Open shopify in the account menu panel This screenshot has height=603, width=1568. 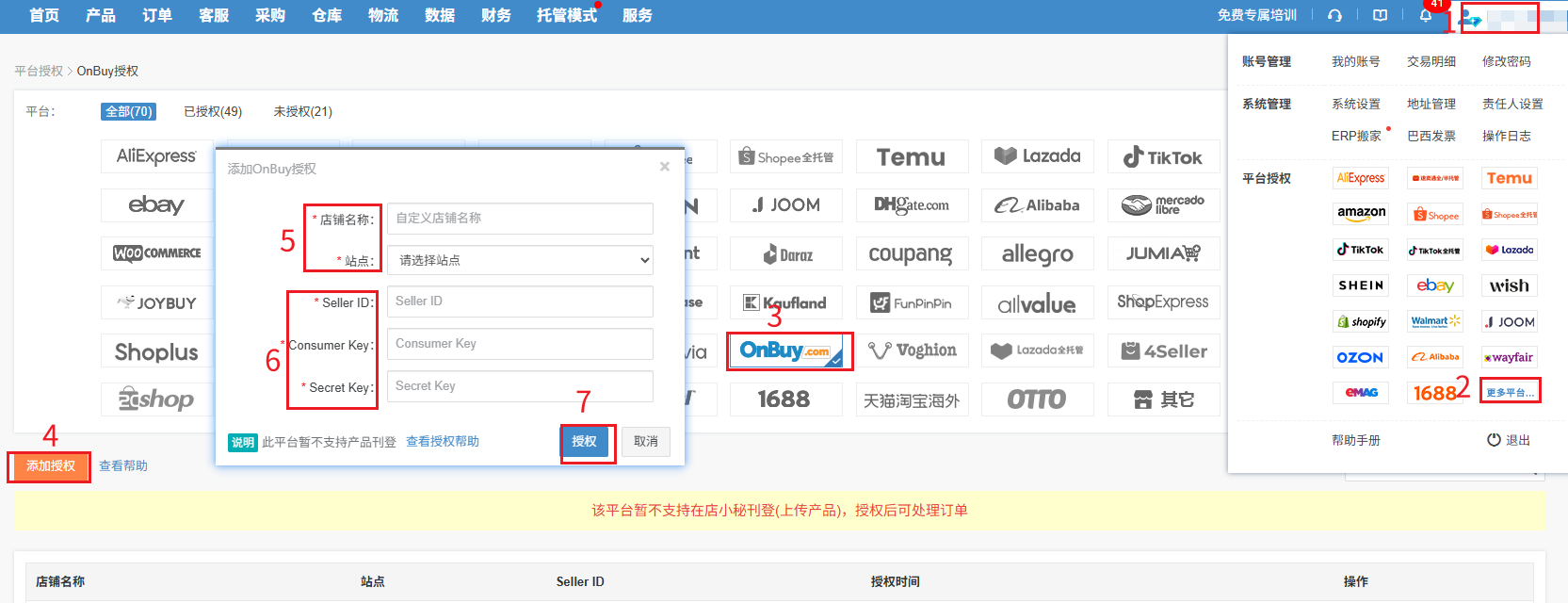(x=1361, y=321)
